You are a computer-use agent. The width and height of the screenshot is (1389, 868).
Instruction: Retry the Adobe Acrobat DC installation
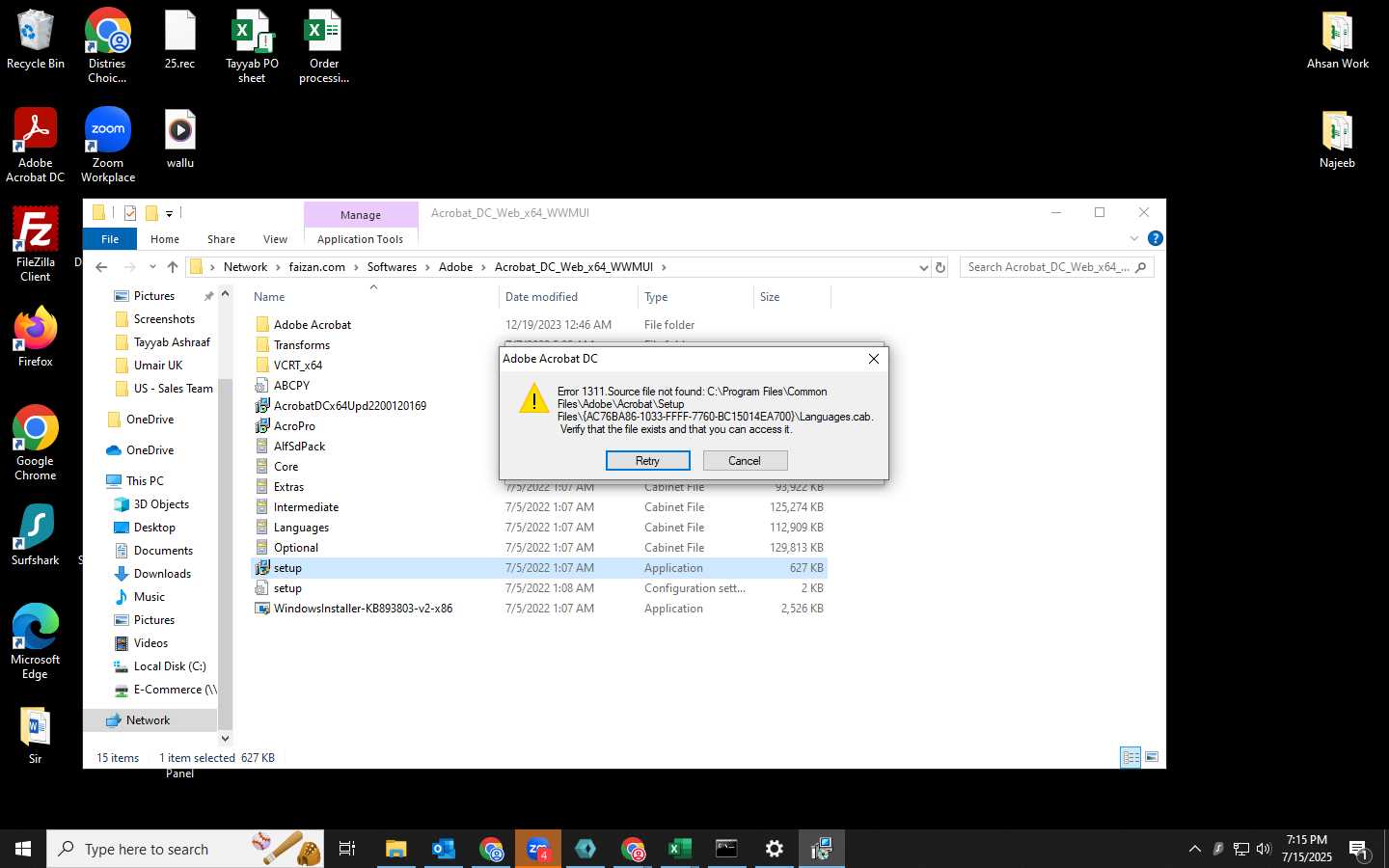647,461
